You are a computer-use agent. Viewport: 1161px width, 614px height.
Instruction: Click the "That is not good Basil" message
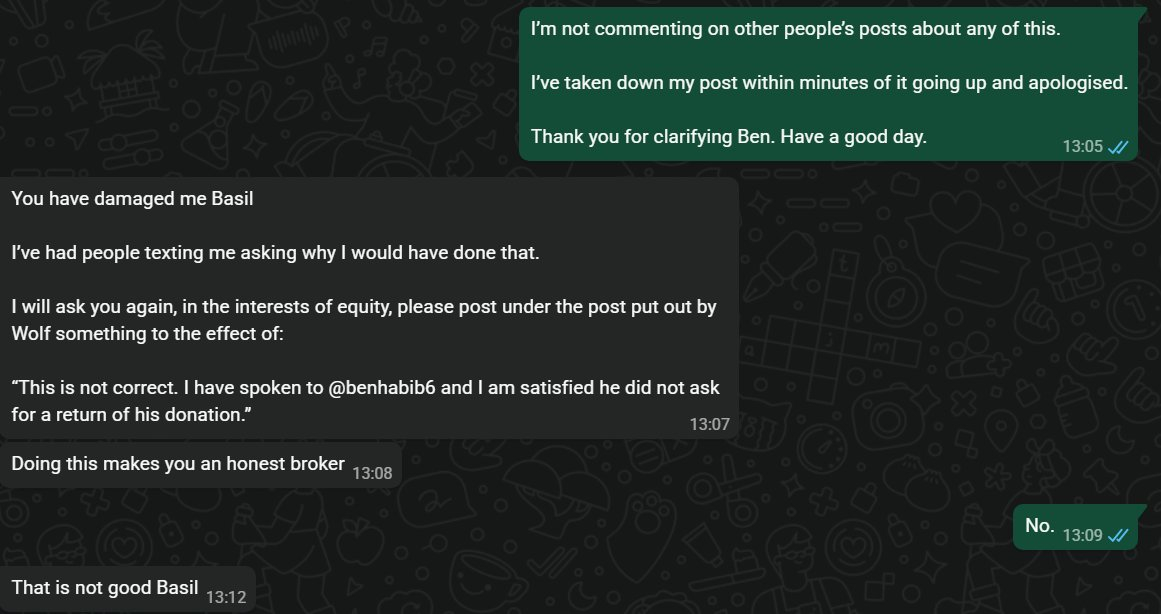[105, 587]
